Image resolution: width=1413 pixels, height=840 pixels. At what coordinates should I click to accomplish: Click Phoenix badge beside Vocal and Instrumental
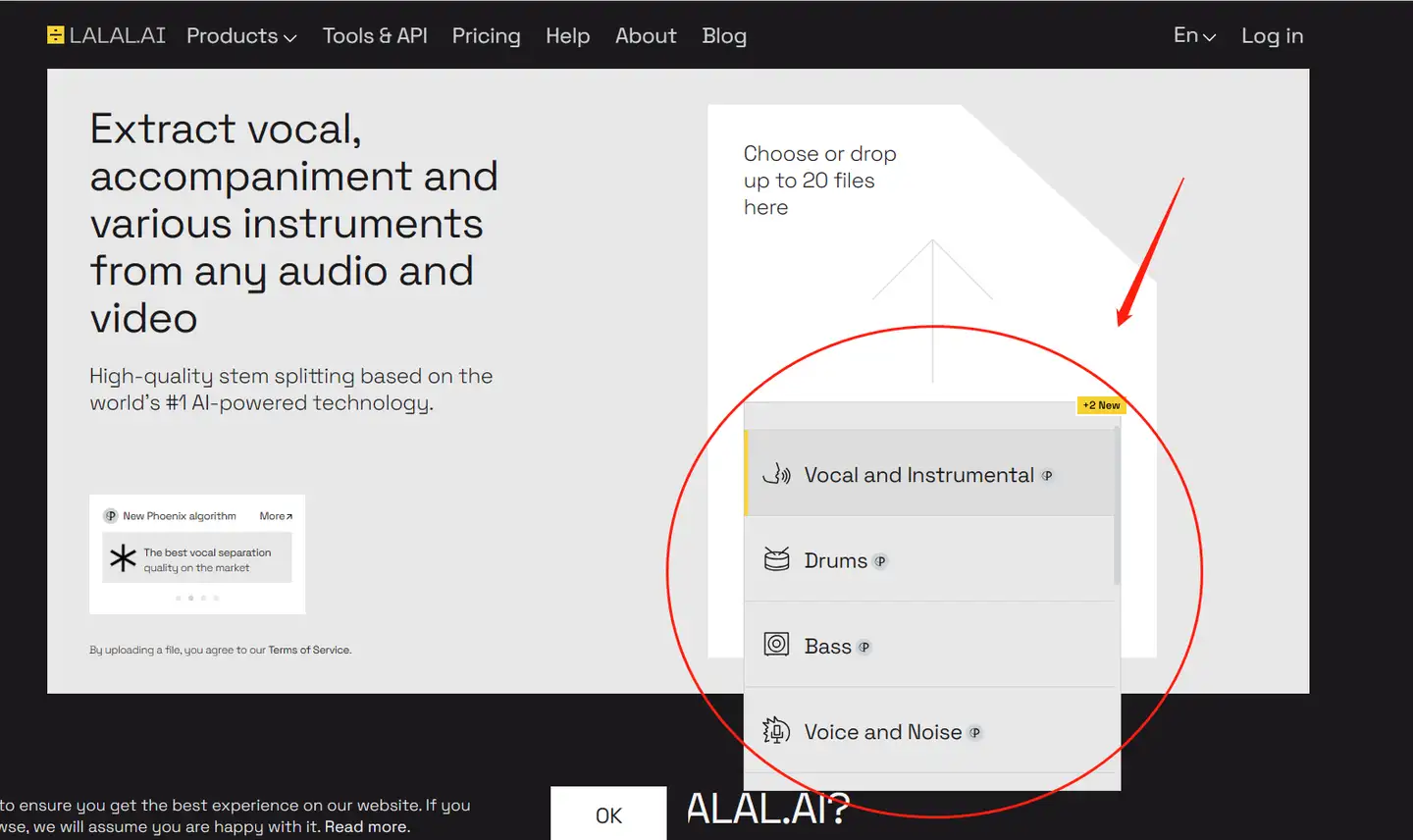1047,475
